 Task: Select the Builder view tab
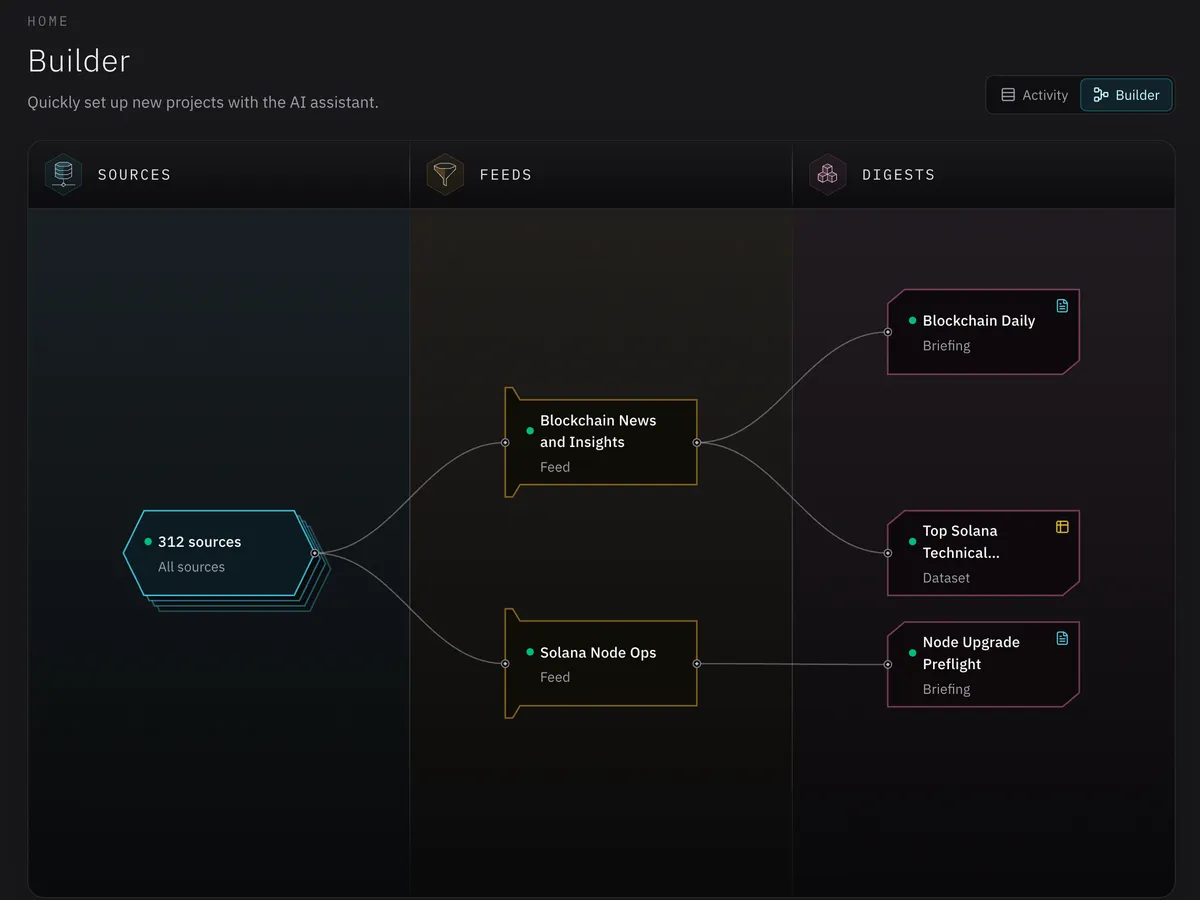(x=1126, y=95)
